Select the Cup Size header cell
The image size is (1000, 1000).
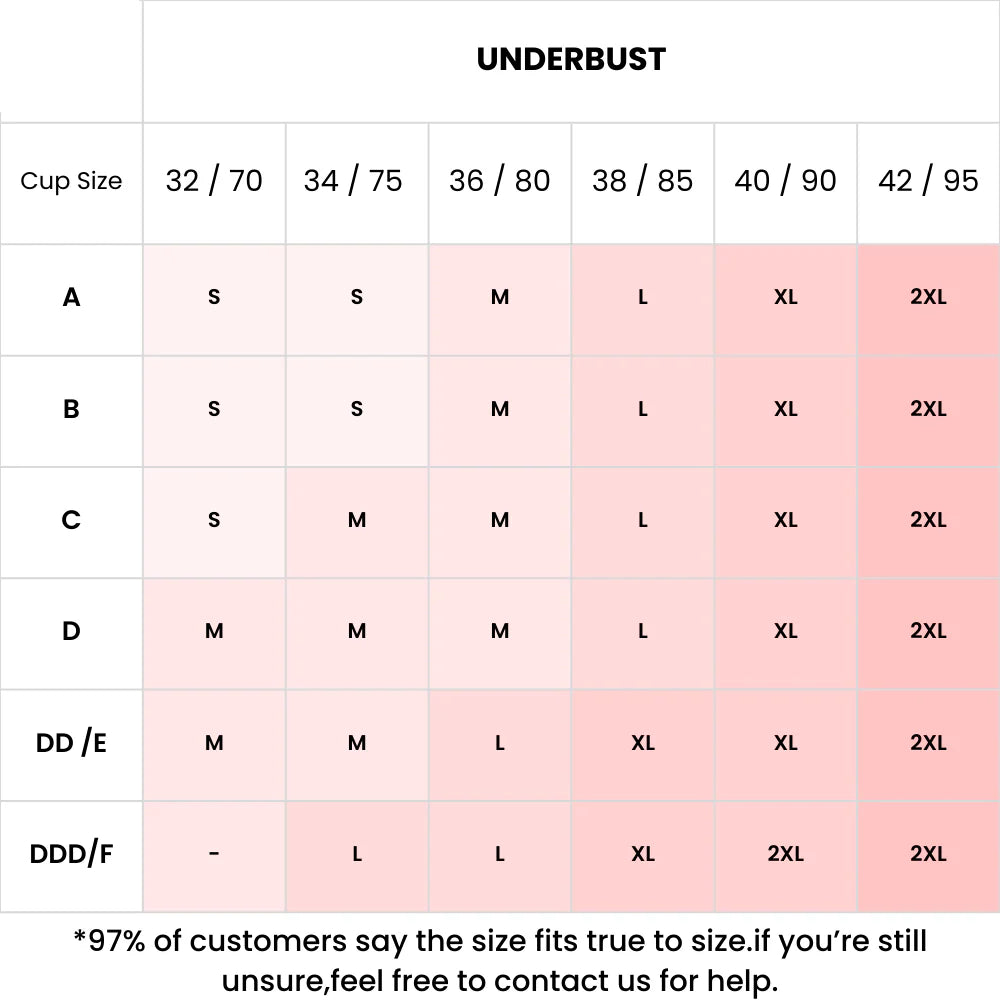(x=71, y=181)
